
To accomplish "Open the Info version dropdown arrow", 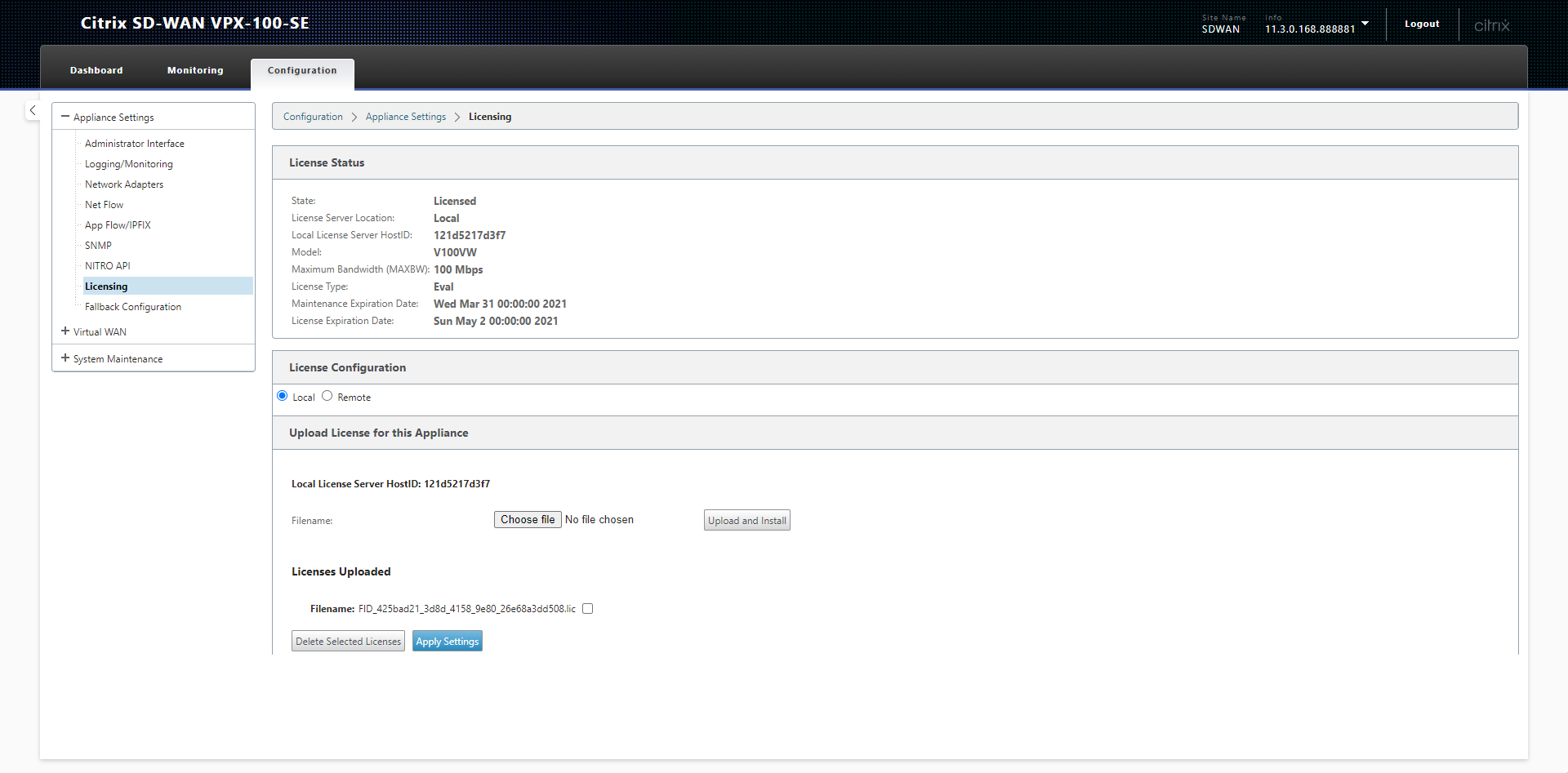I will click(x=1365, y=24).
